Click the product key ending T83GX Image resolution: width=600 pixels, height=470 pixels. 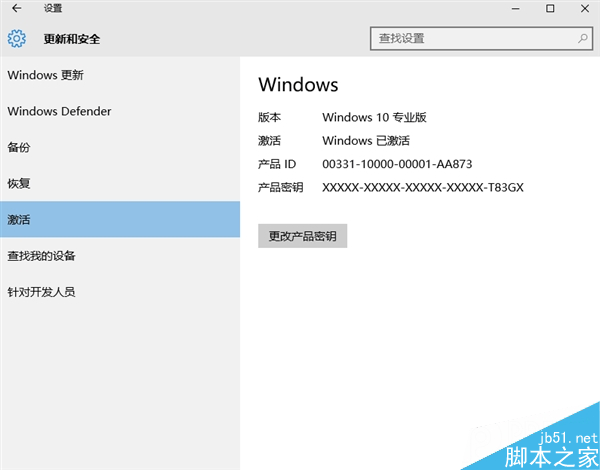(423, 188)
